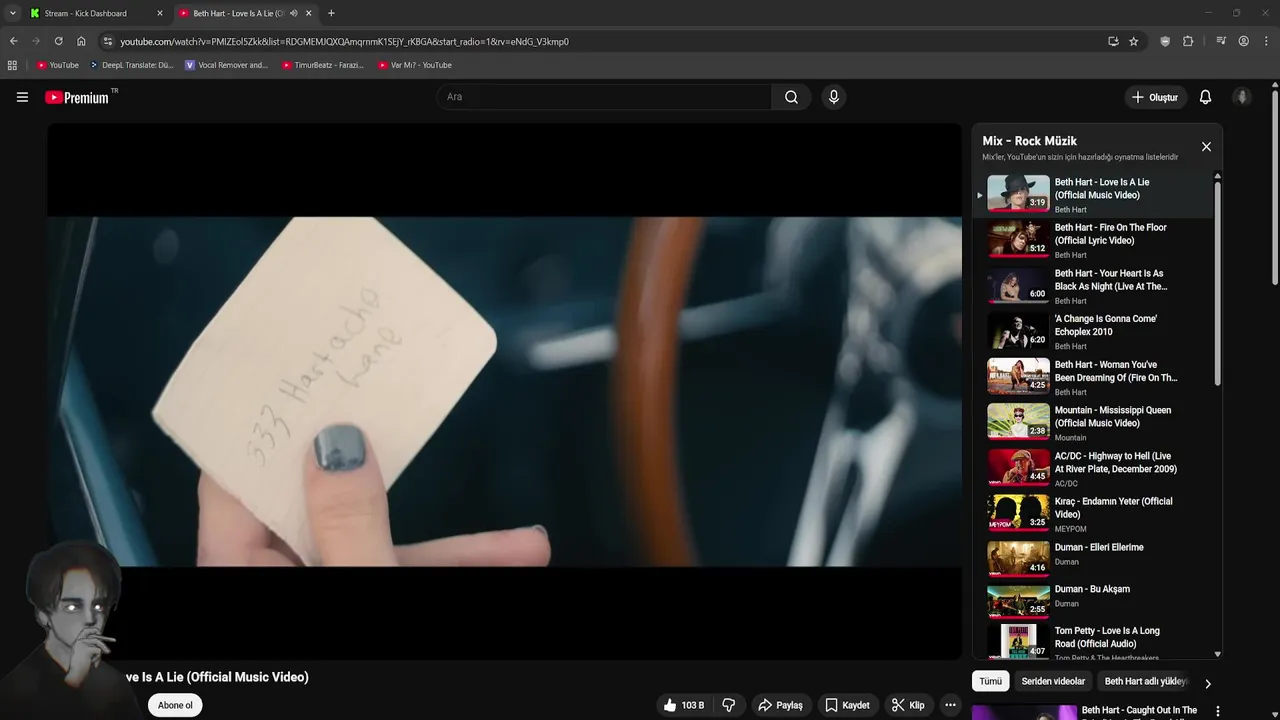Open more actions three-dot menu under video

(x=950, y=705)
